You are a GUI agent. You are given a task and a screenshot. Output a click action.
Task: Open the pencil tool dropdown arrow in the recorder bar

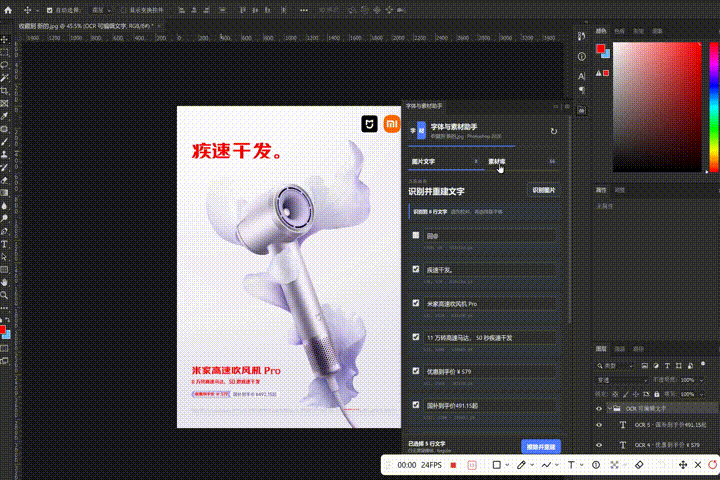(x=532, y=465)
